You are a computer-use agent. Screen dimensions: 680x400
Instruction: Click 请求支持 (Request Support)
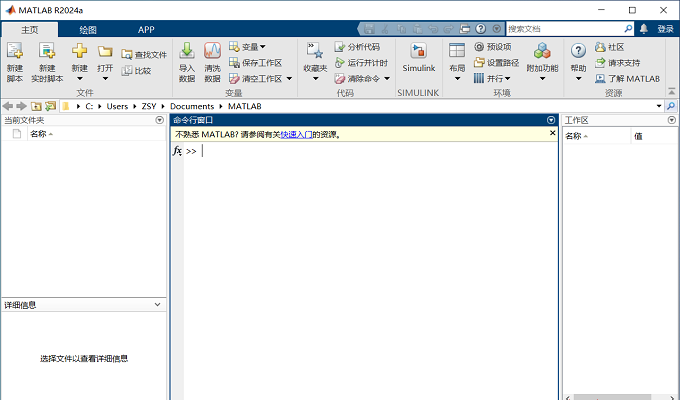click(x=618, y=63)
